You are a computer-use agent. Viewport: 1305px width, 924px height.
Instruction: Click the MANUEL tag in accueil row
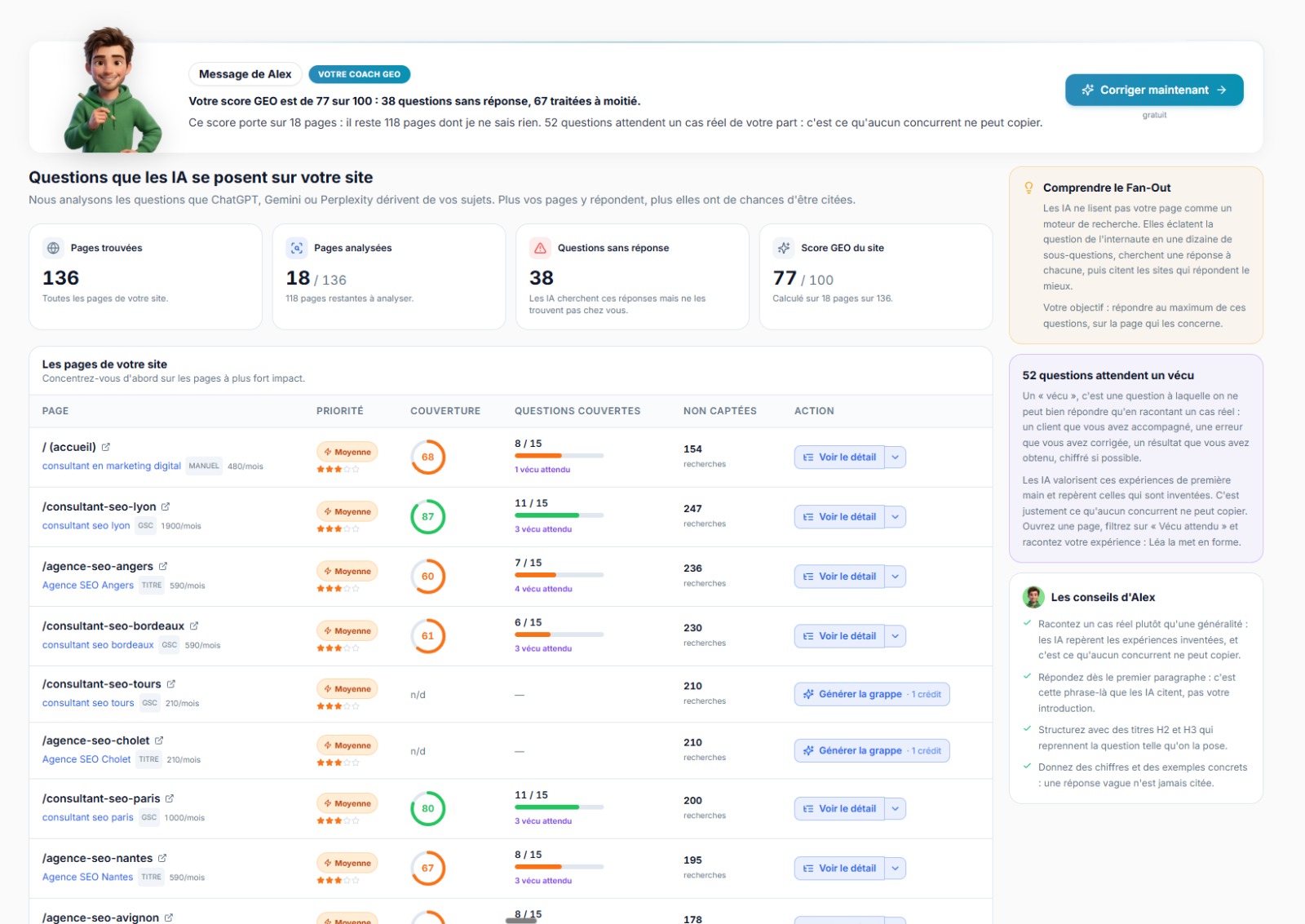tap(204, 466)
